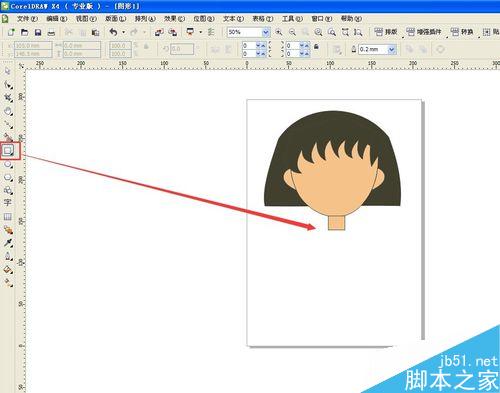
Task: Select the Interactive Blend tool
Action: [x=8, y=230]
